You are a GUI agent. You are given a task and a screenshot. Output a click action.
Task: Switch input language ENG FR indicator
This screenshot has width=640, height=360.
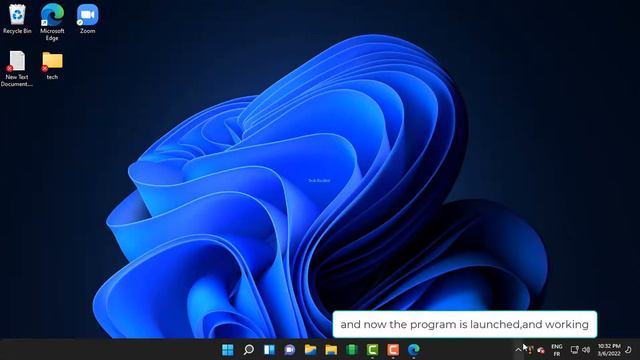[557, 350]
